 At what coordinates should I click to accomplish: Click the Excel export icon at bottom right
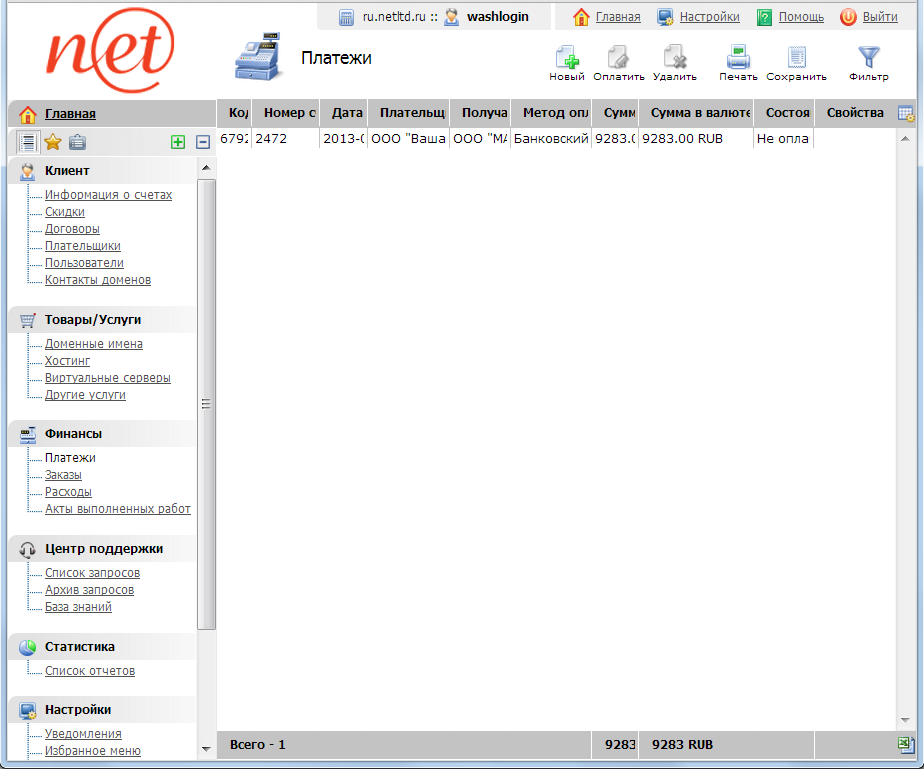click(906, 745)
